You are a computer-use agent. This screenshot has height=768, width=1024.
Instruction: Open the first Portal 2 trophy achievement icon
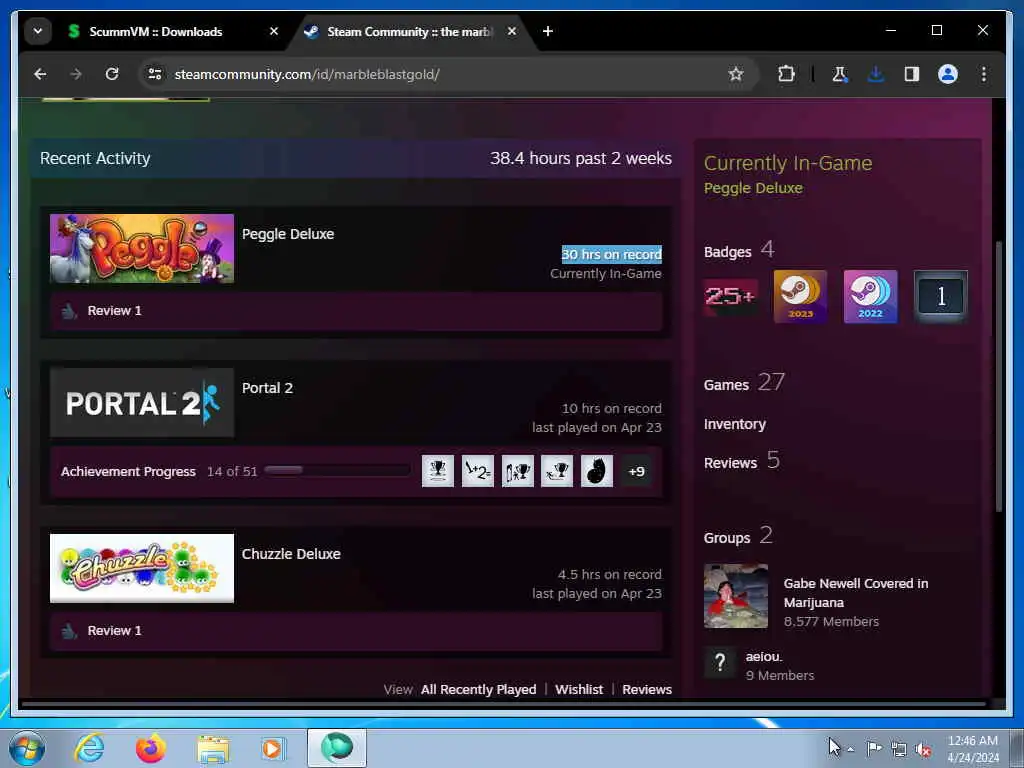[x=438, y=471]
